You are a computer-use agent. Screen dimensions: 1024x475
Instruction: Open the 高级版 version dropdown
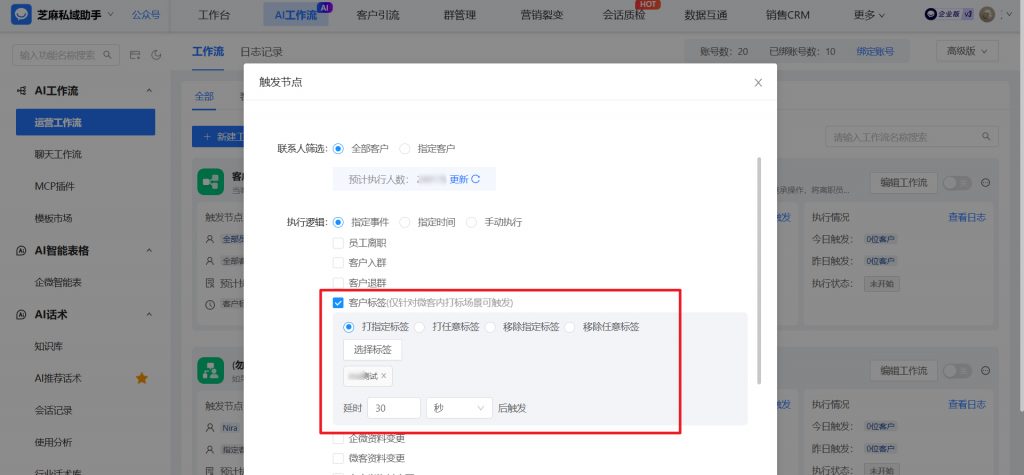pyautogui.click(x=967, y=51)
